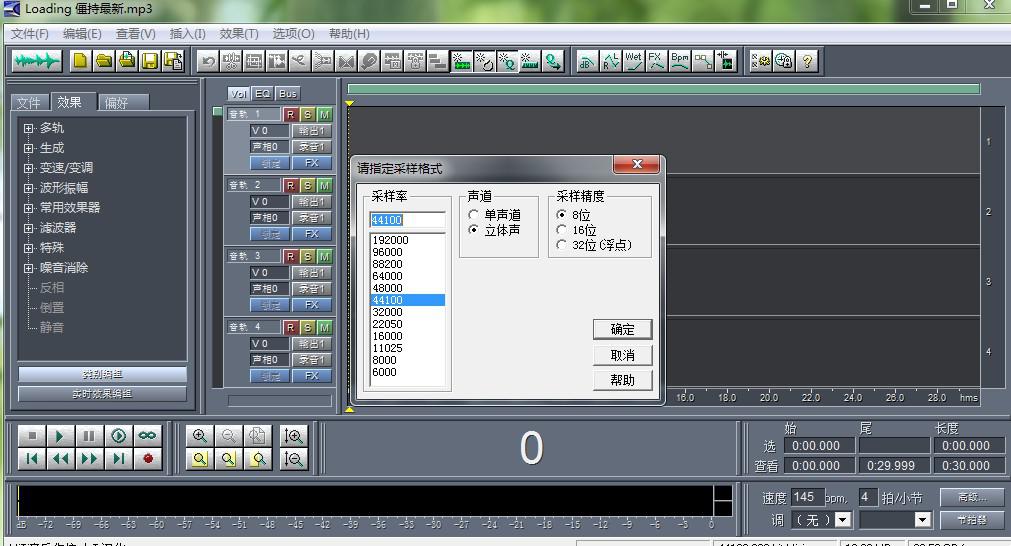Viewport: 1011px width, 546px height.
Task: Click the 帮助 button in the dialog
Action: click(x=622, y=380)
